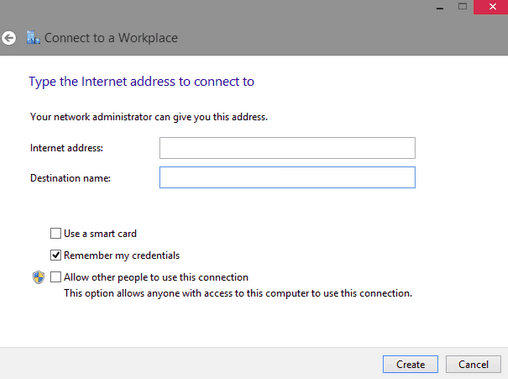This screenshot has width=508, height=379.
Task: Focus the Destination name text box
Action: click(x=287, y=177)
